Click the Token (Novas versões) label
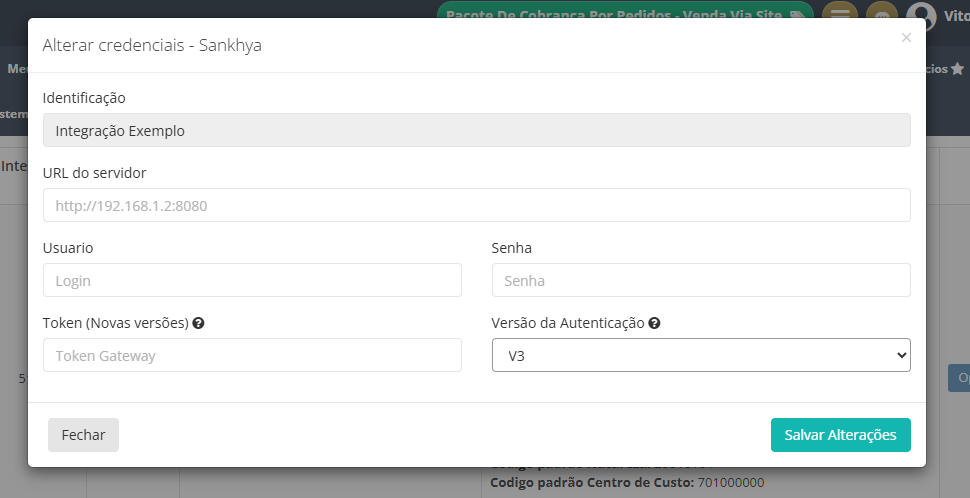The height and width of the screenshot is (498, 970). [115, 323]
